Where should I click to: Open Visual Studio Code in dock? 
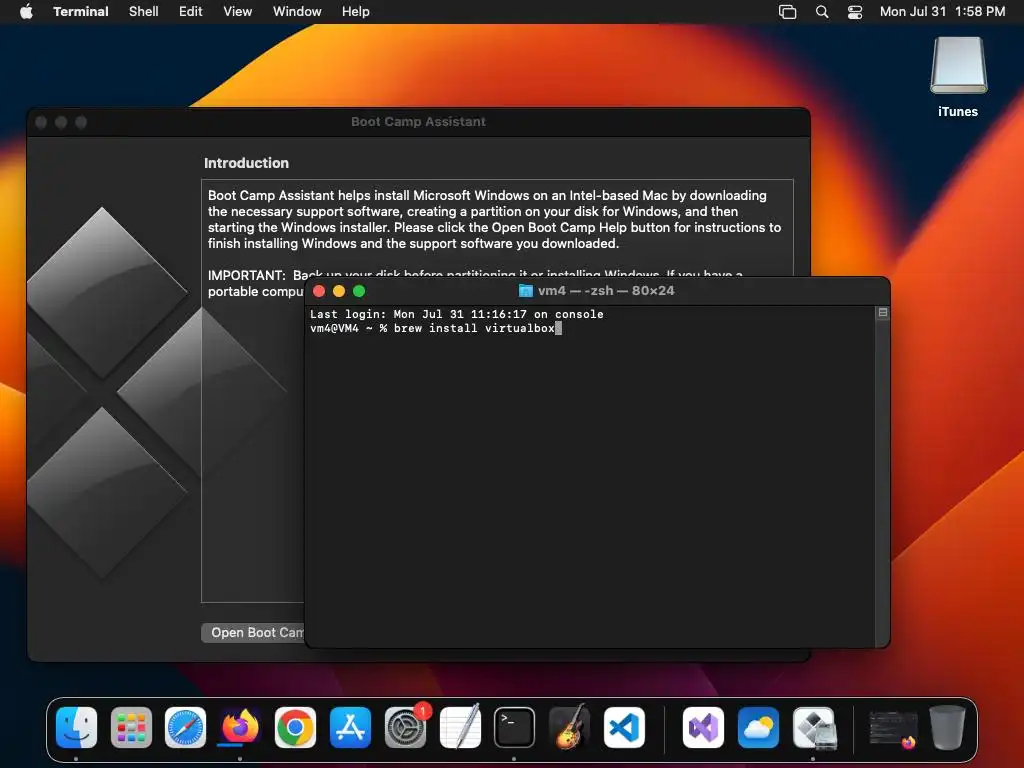click(624, 728)
